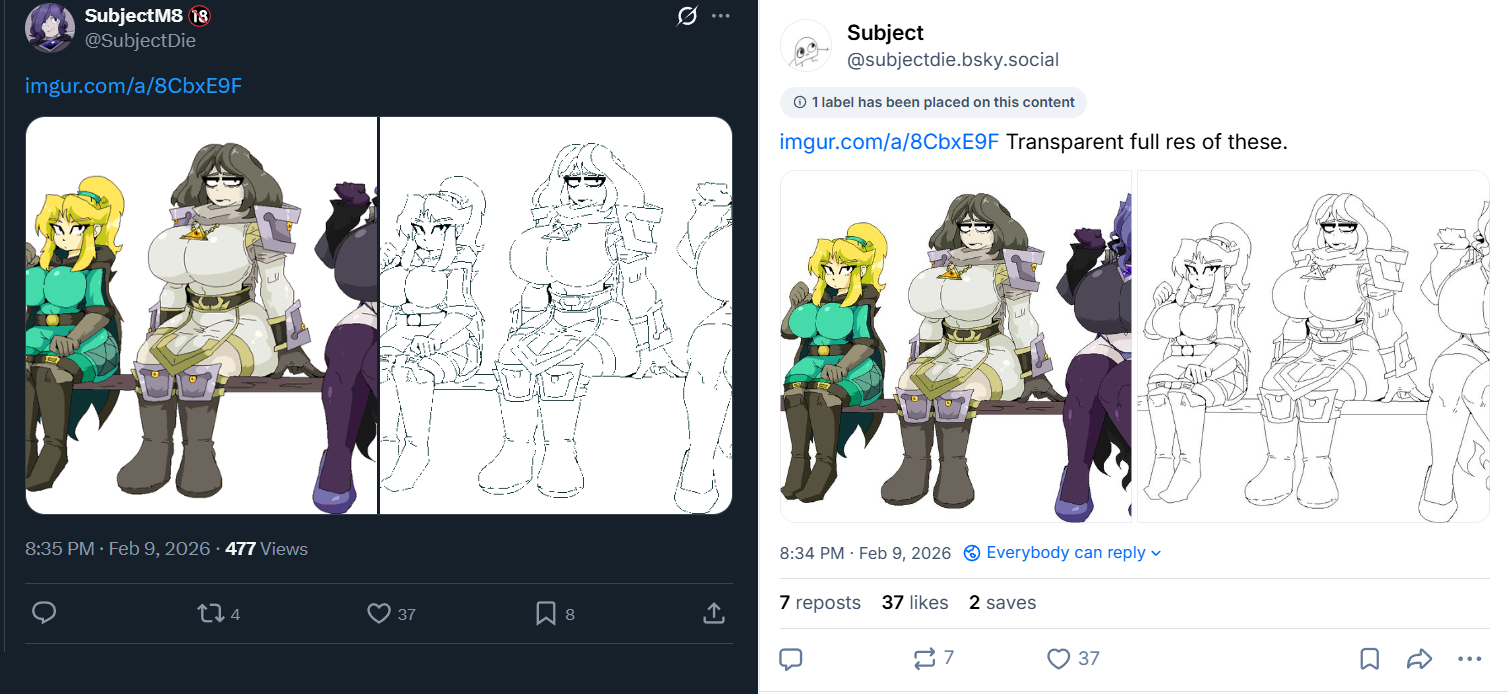This screenshot has width=1508, height=694.
Task: Save the Bluesky post with bookmark icon
Action: [x=1369, y=659]
